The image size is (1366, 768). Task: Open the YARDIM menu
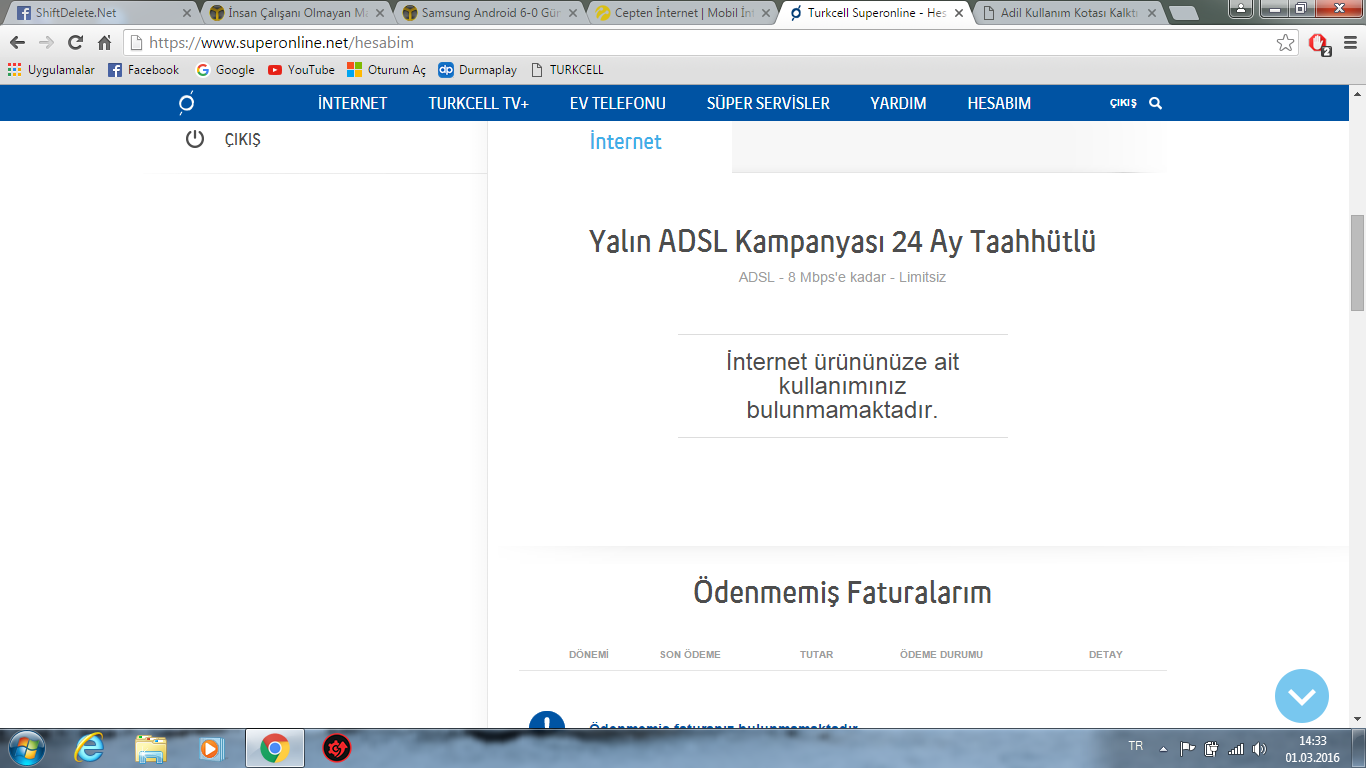898,103
